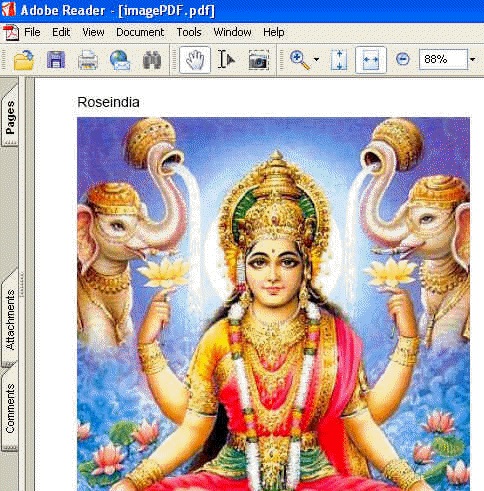Open the Pages navigation tab

pyautogui.click(x=10, y=117)
